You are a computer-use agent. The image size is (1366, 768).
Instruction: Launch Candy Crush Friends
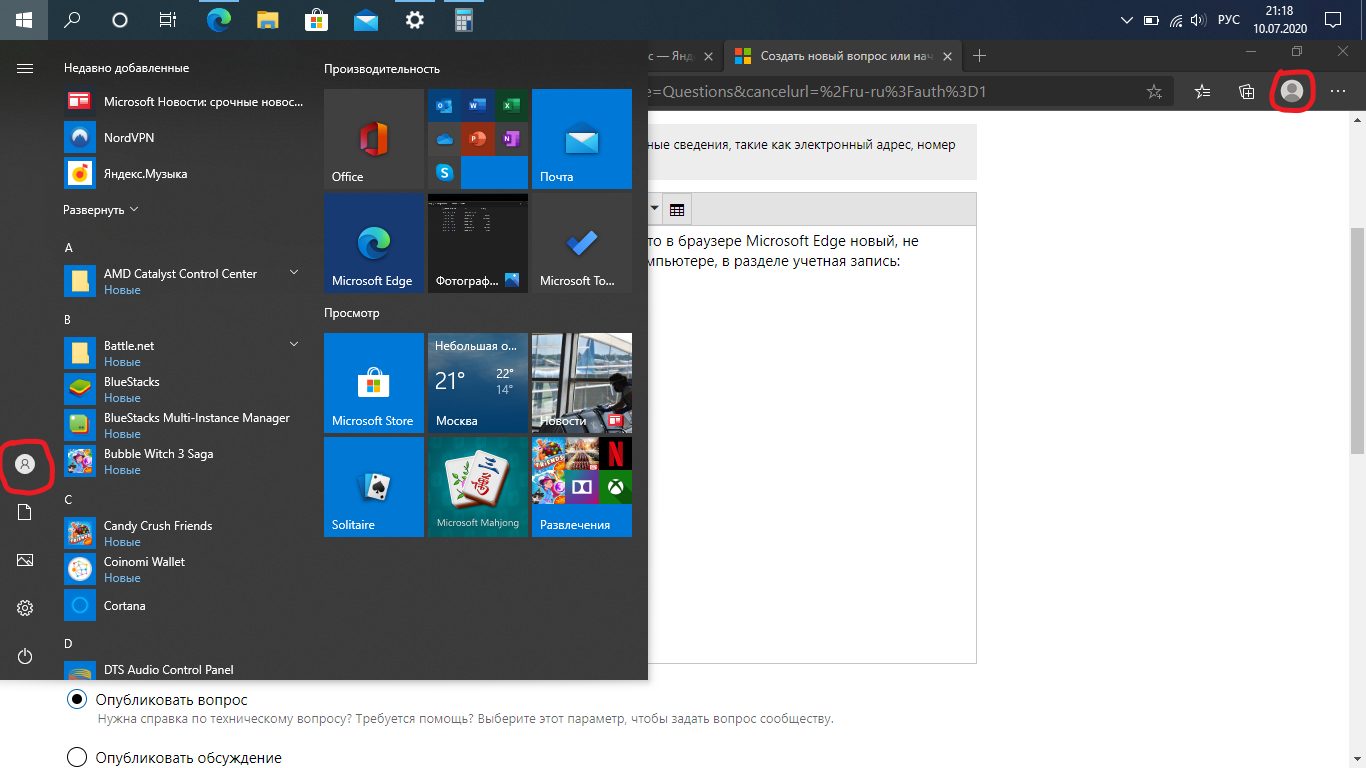(x=184, y=533)
